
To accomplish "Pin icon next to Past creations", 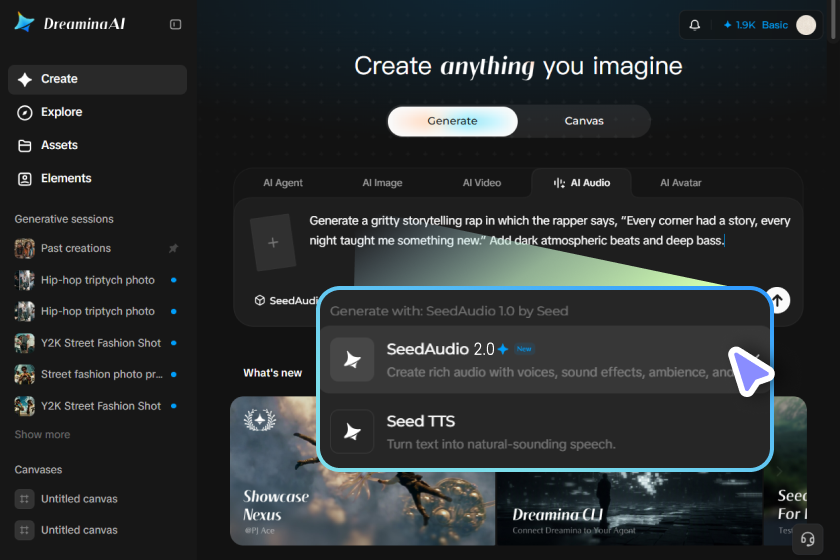I will click(x=174, y=248).
